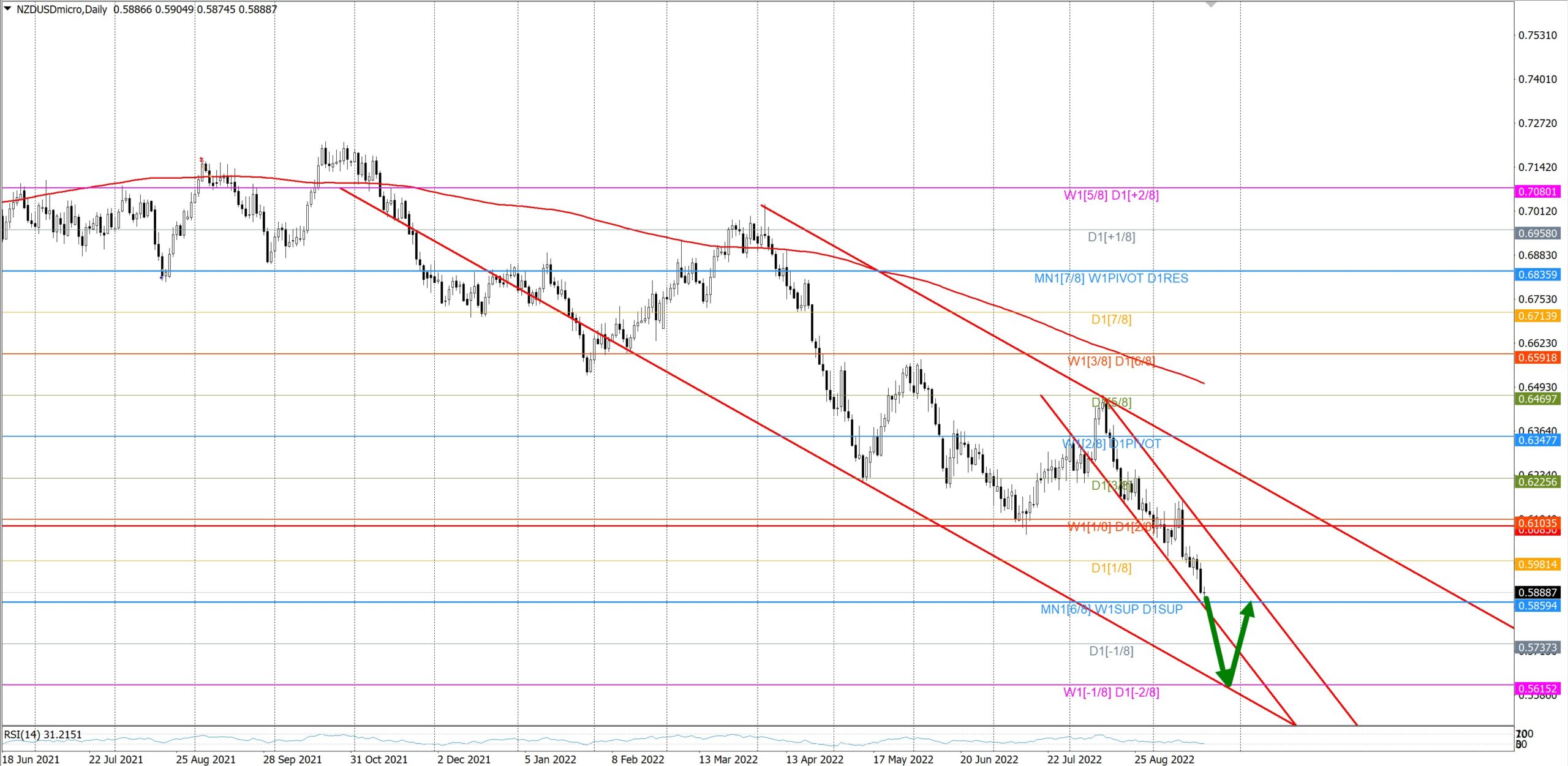The image size is (1568, 766).
Task: Click the green 0.62256 price label
Action: pos(1537,482)
